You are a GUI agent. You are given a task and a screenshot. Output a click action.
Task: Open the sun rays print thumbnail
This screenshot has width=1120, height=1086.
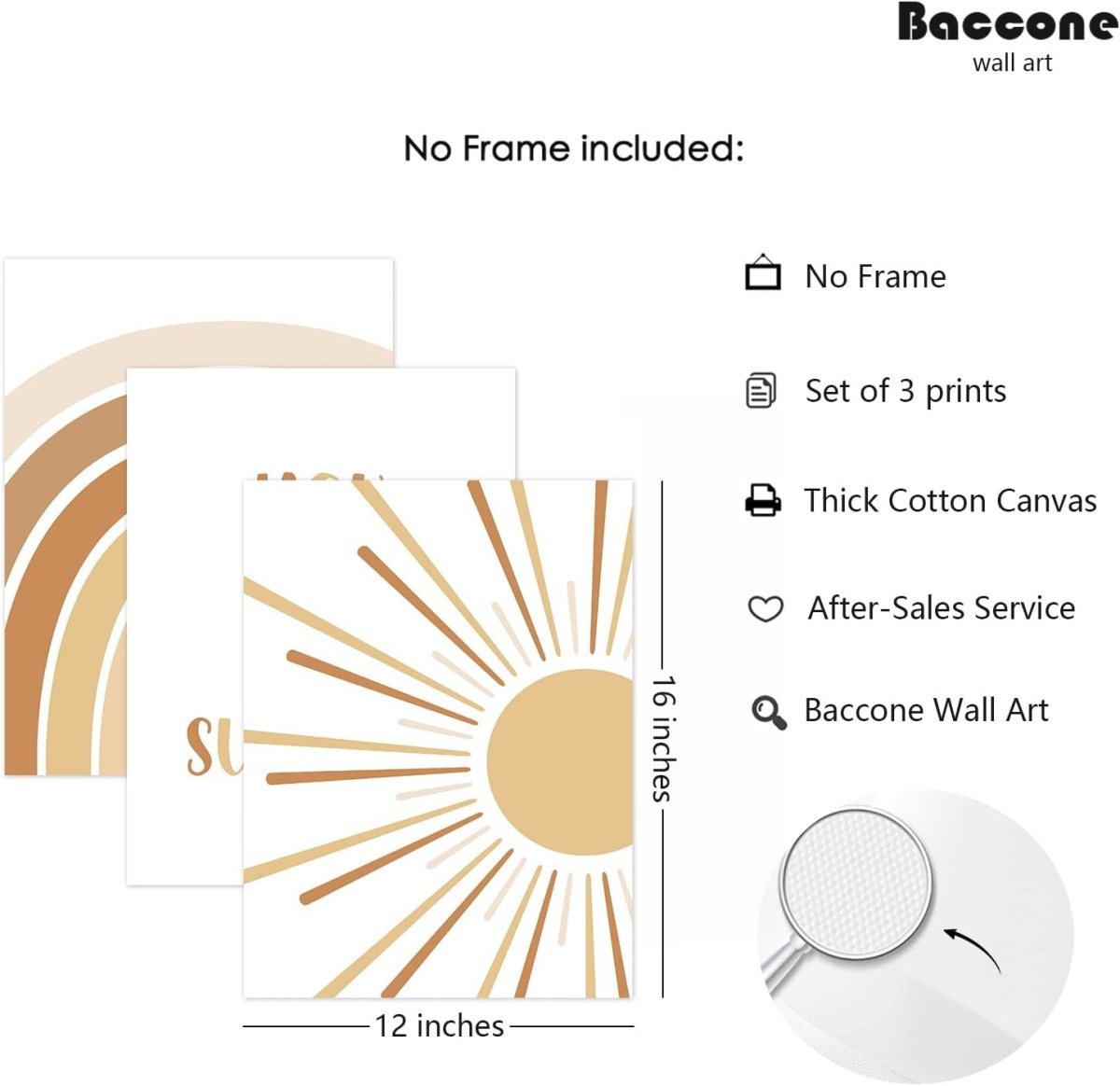click(x=438, y=738)
